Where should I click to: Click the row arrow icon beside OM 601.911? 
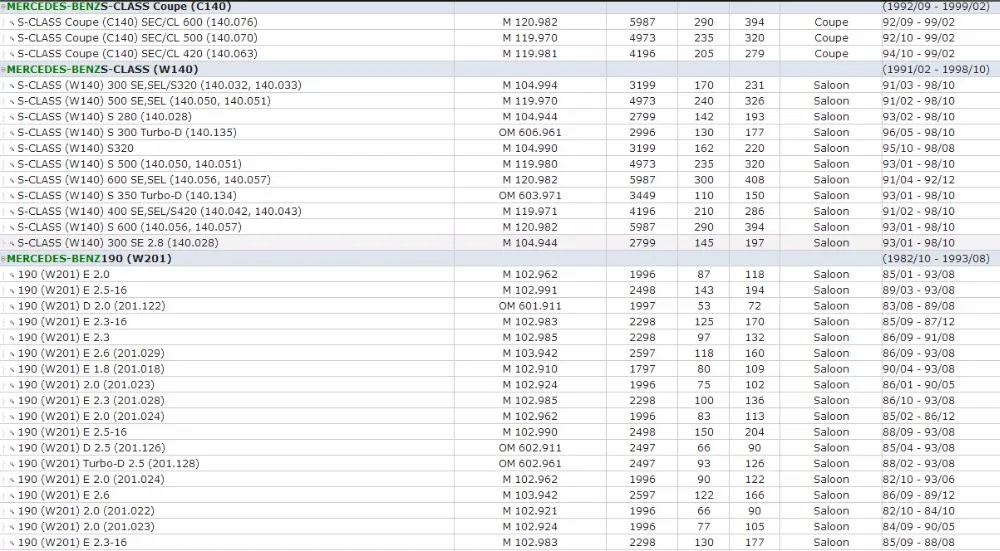tap(11, 307)
